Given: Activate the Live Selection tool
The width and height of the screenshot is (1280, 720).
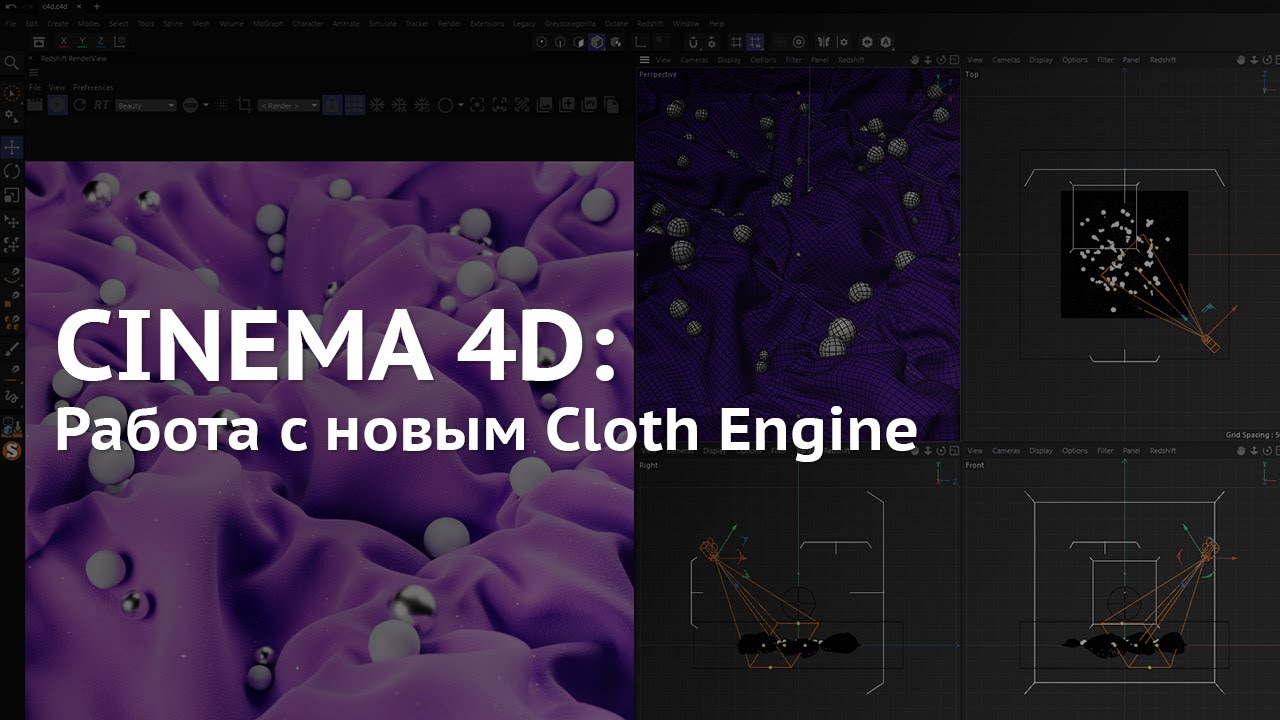Looking at the screenshot, I should 12,93.
